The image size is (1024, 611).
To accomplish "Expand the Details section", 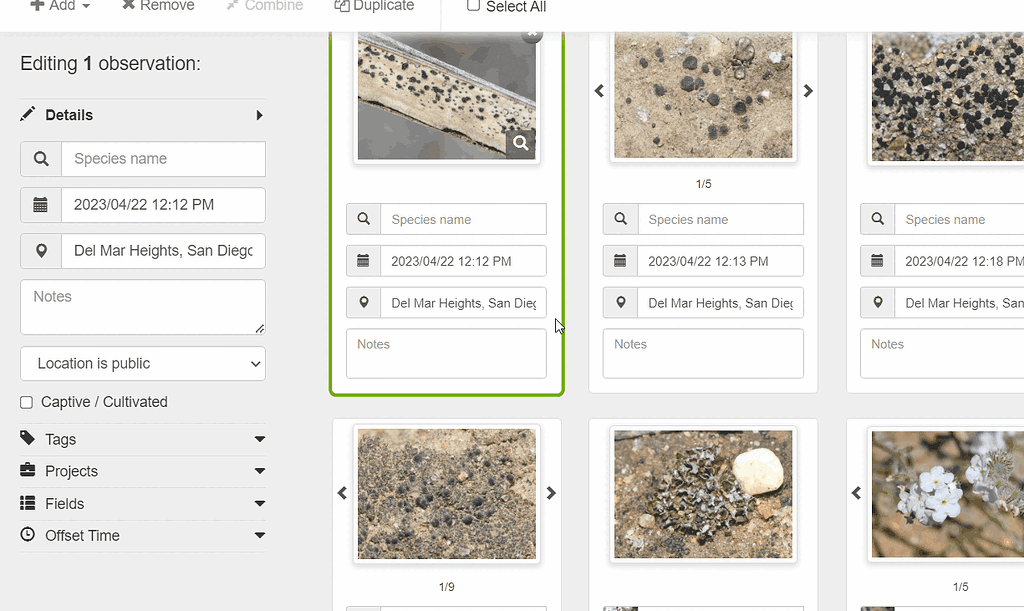I will coord(259,115).
